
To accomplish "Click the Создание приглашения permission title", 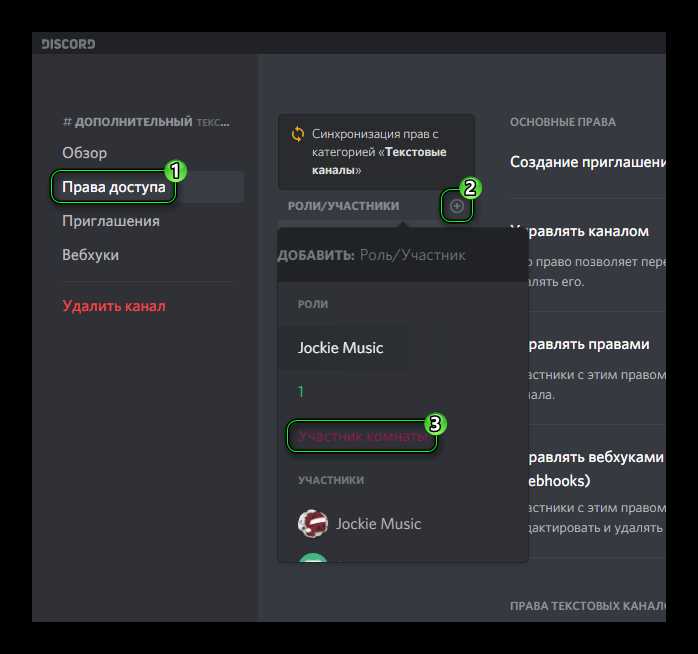I will click(x=588, y=162).
